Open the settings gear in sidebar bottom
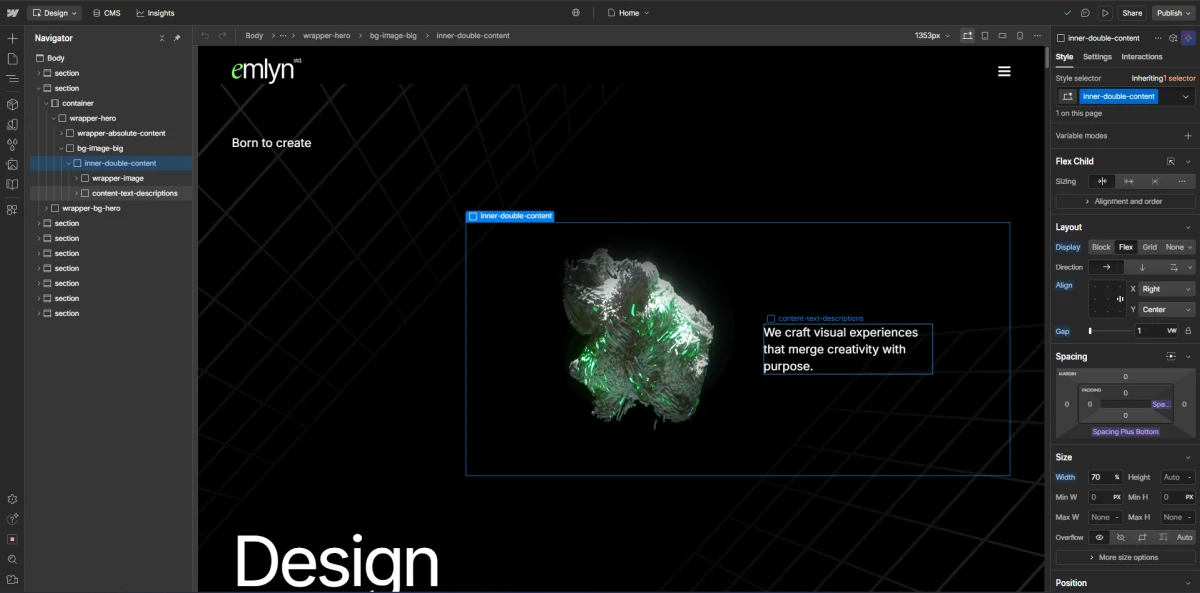The image size is (1200, 593). pyautogui.click(x=12, y=498)
